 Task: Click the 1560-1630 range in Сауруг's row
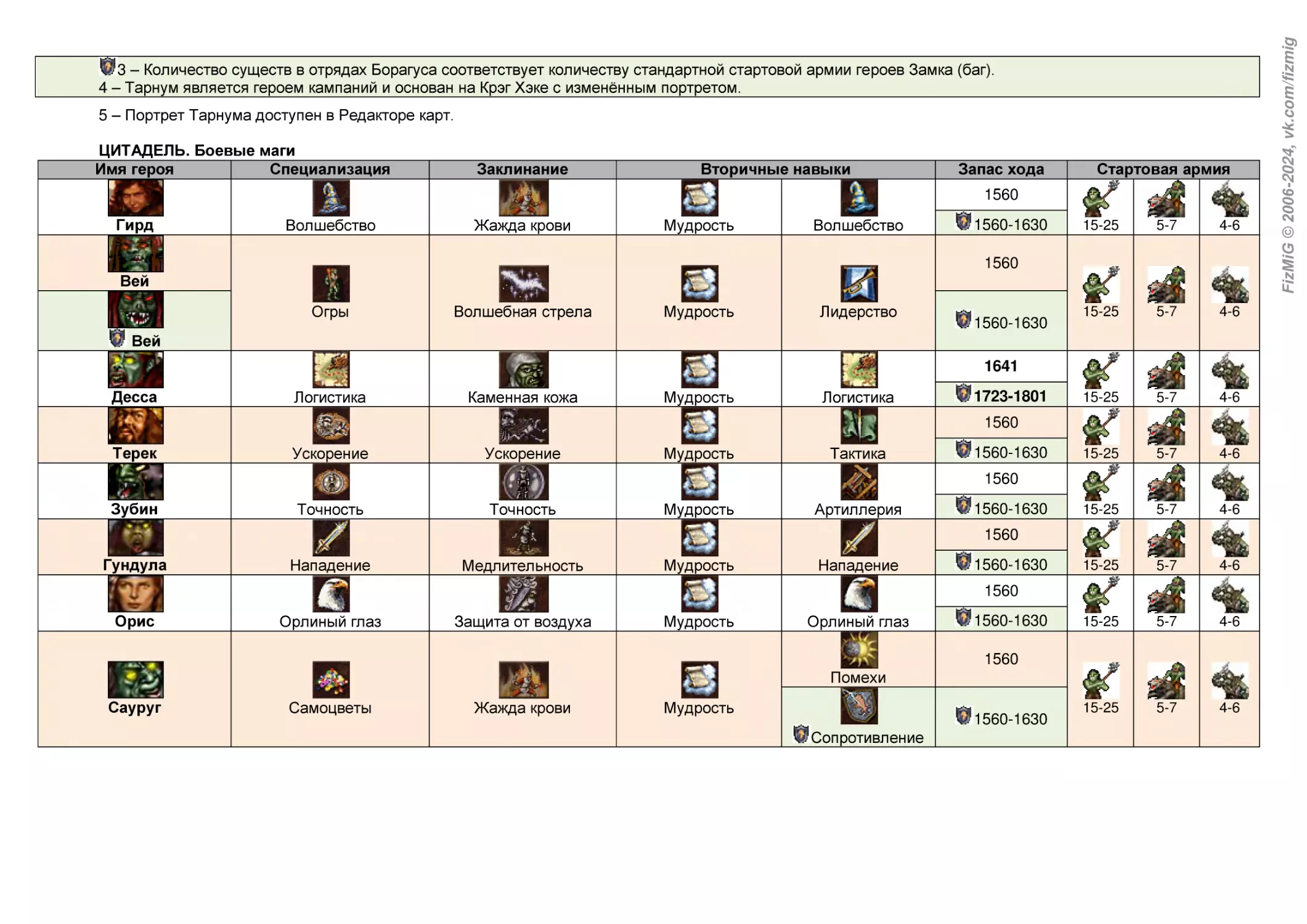coord(1011,719)
